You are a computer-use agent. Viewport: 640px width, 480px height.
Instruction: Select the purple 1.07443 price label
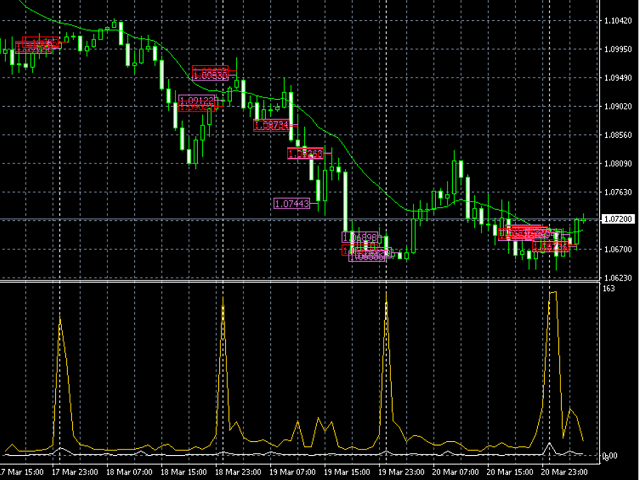click(x=292, y=203)
